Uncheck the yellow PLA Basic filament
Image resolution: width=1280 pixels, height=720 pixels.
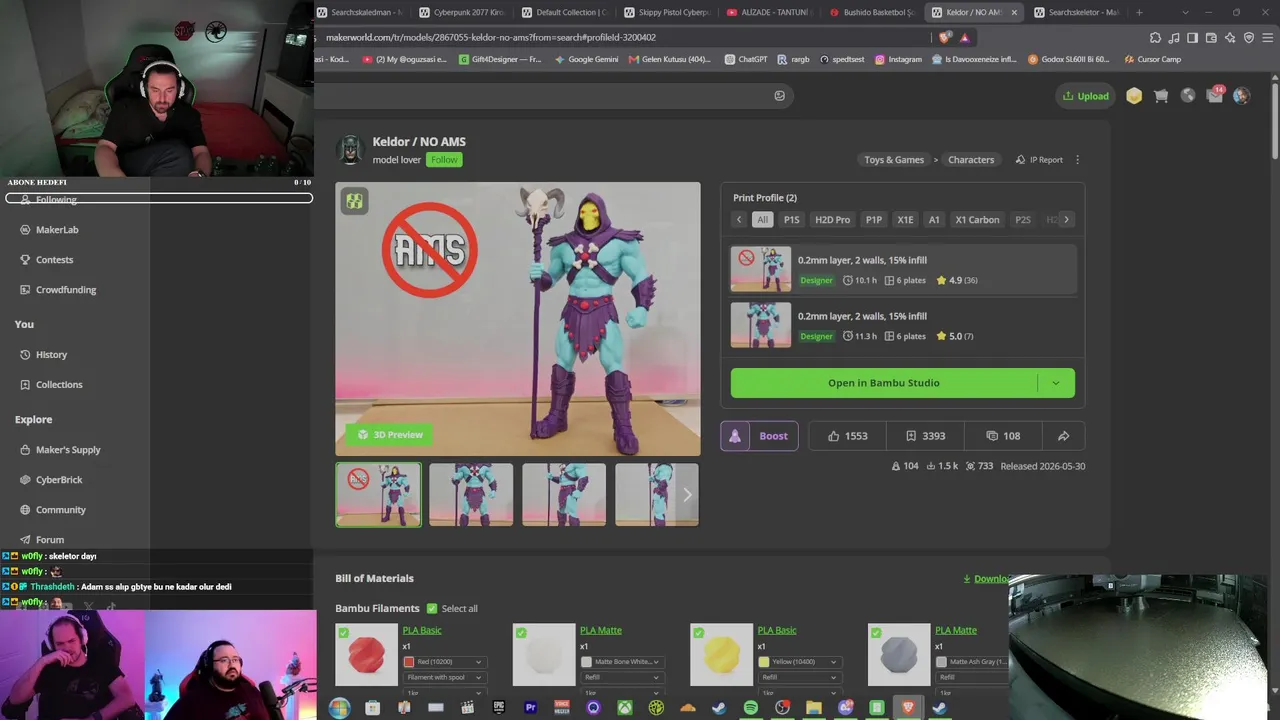[x=698, y=632]
